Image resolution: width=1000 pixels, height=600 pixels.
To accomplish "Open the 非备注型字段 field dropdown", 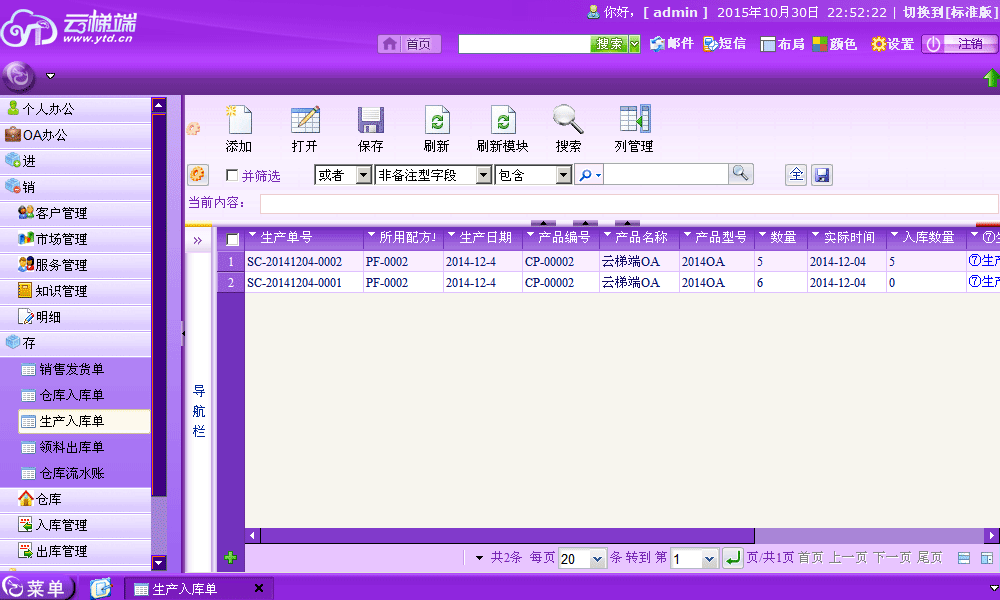I will (x=483, y=175).
